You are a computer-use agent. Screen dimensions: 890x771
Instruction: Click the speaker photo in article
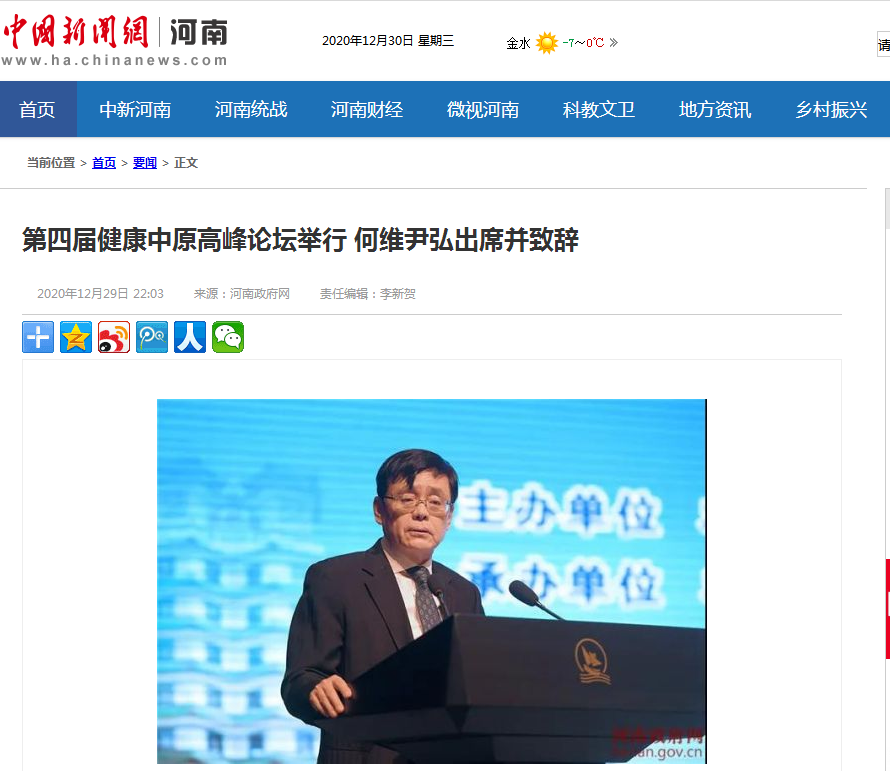click(x=432, y=581)
